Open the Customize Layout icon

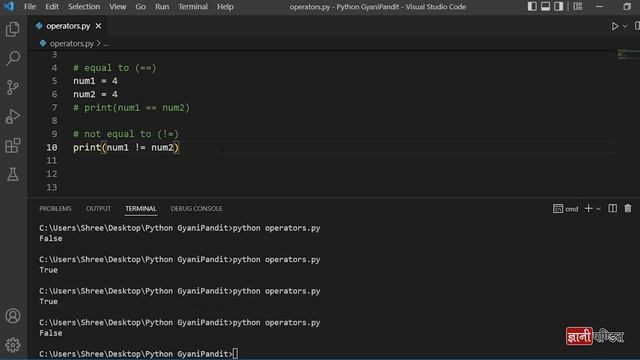pos(578,7)
